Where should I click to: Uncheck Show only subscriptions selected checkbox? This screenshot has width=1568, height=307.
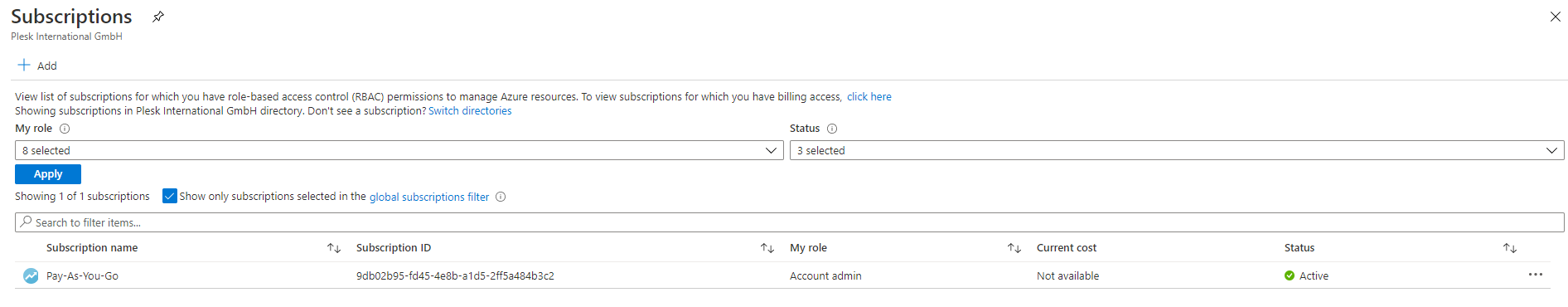coord(170,196)
